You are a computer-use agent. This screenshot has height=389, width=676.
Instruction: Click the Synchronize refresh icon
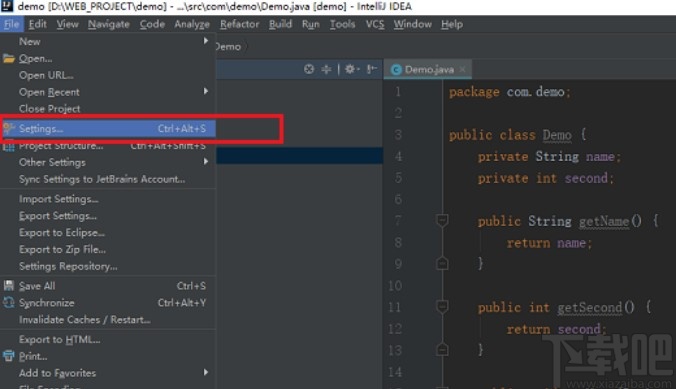[9, 302]
